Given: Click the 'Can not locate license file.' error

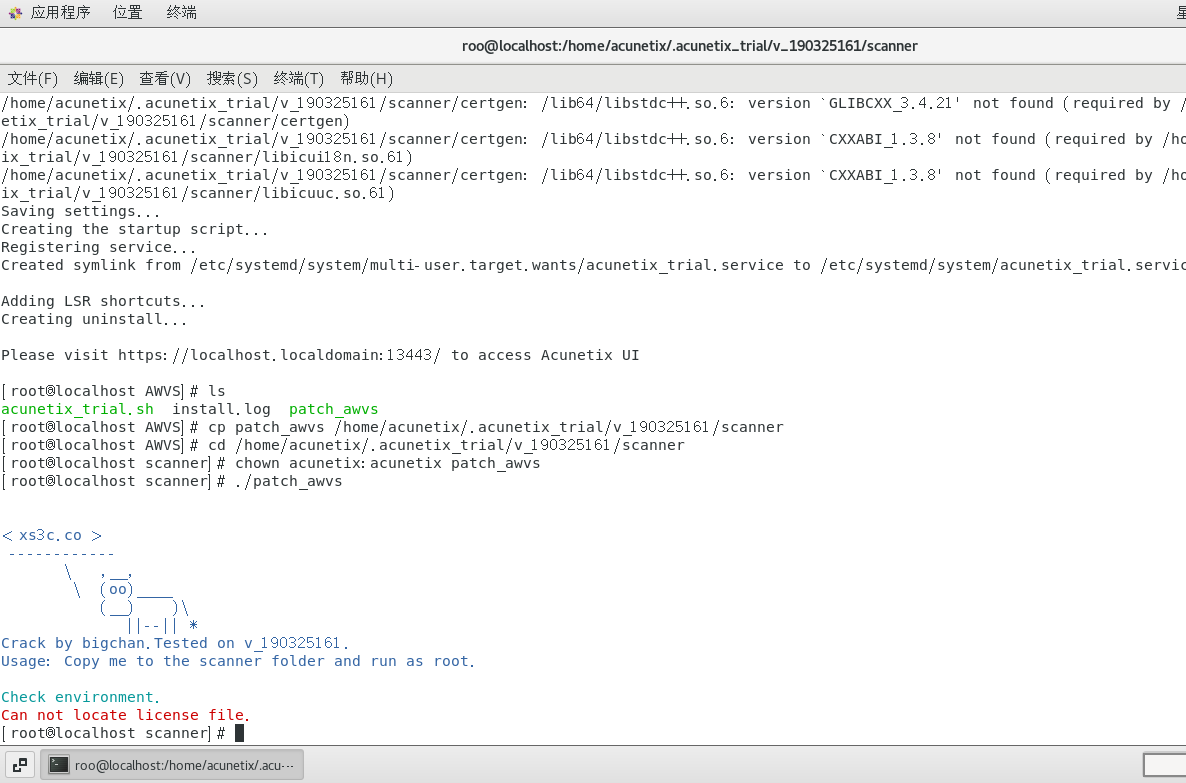Looking at the screenshot, I should pos(126,715).
